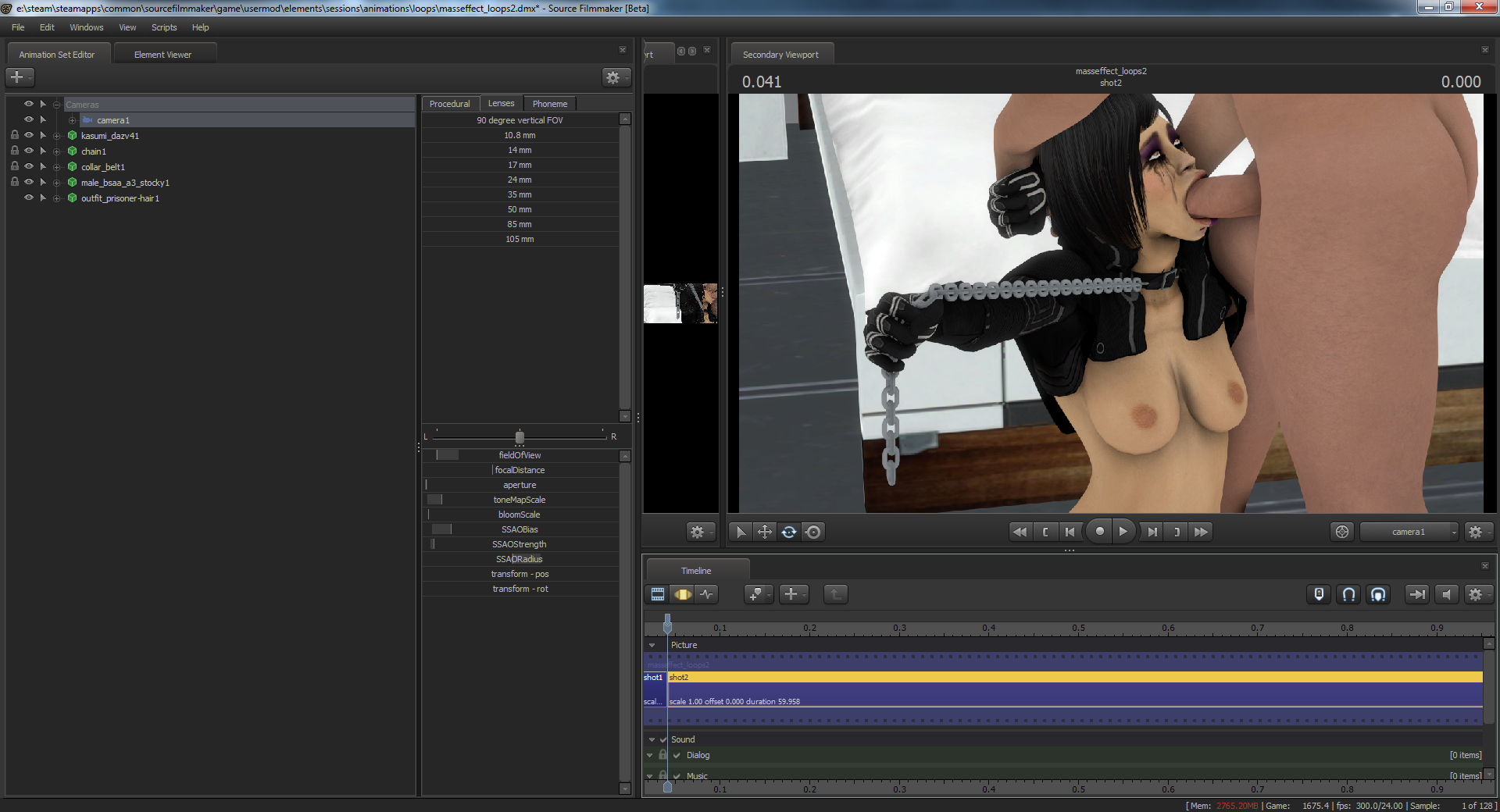This screenshot has height=812, width=1500.
Task: Step to the next frame
Action: pyautogui.click(x=1152, y=532)
